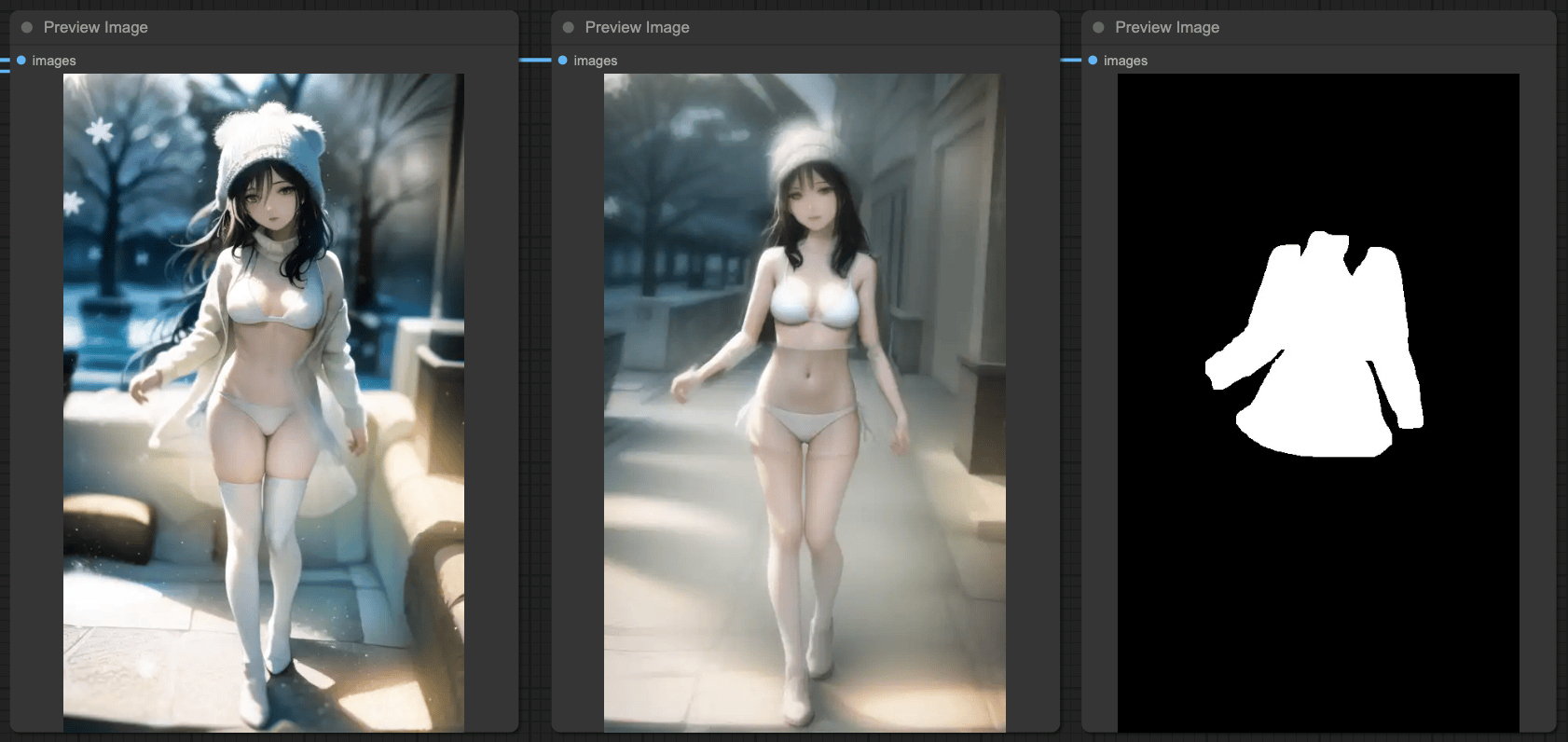
Task: Open the preview thumbnail with street walkway background
Action: coord(805,403)
